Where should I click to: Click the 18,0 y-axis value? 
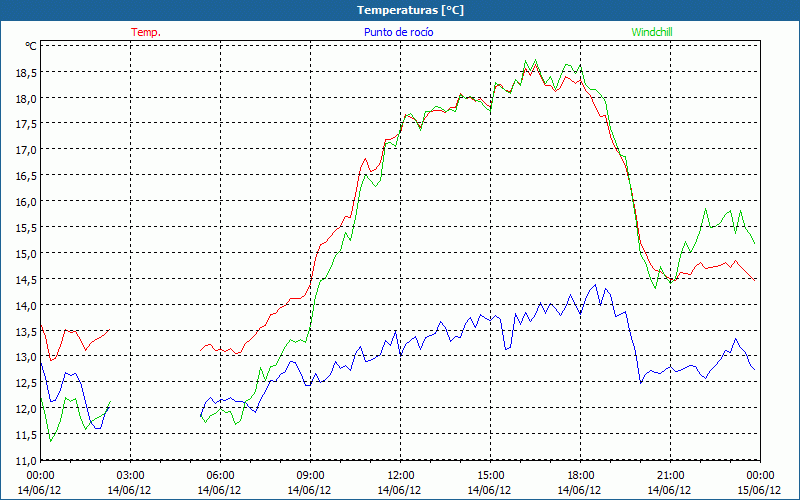26,99
